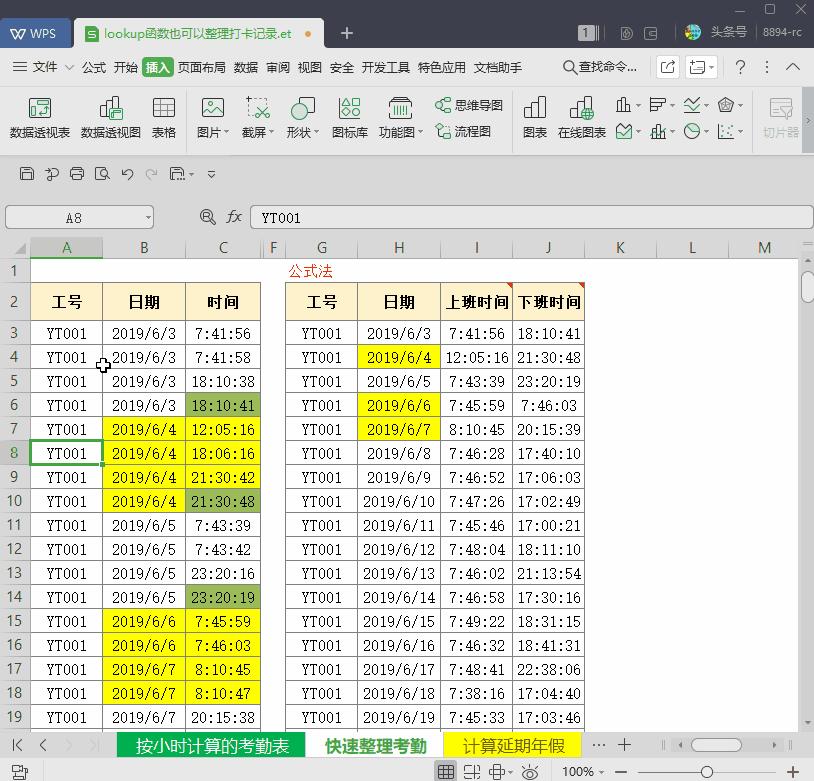The image size is (814, 781).
Task: Open the function chart (功能图) tool
Action: [400, 118]
